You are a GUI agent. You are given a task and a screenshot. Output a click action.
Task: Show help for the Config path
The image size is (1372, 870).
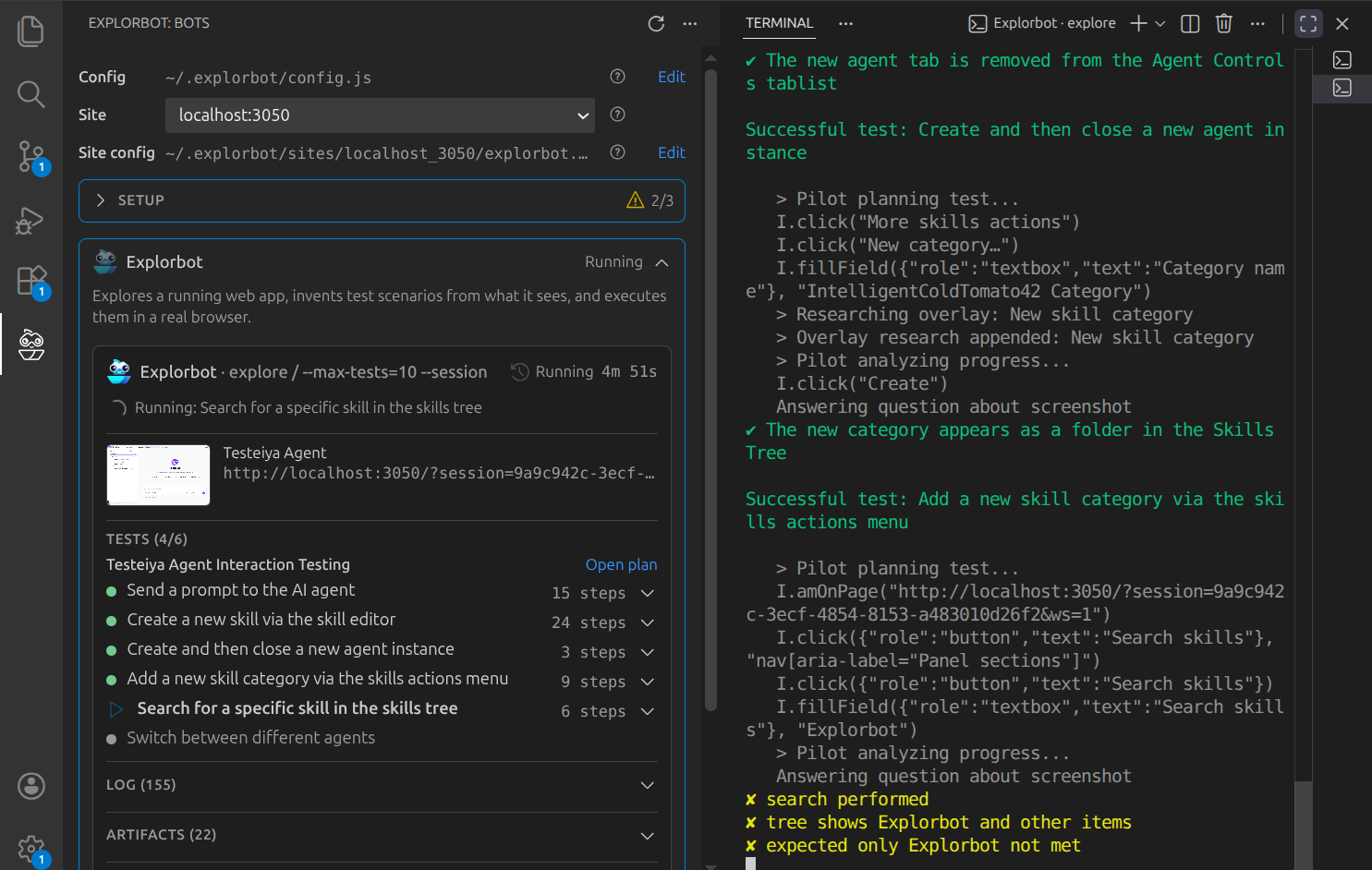pos(618,77)
